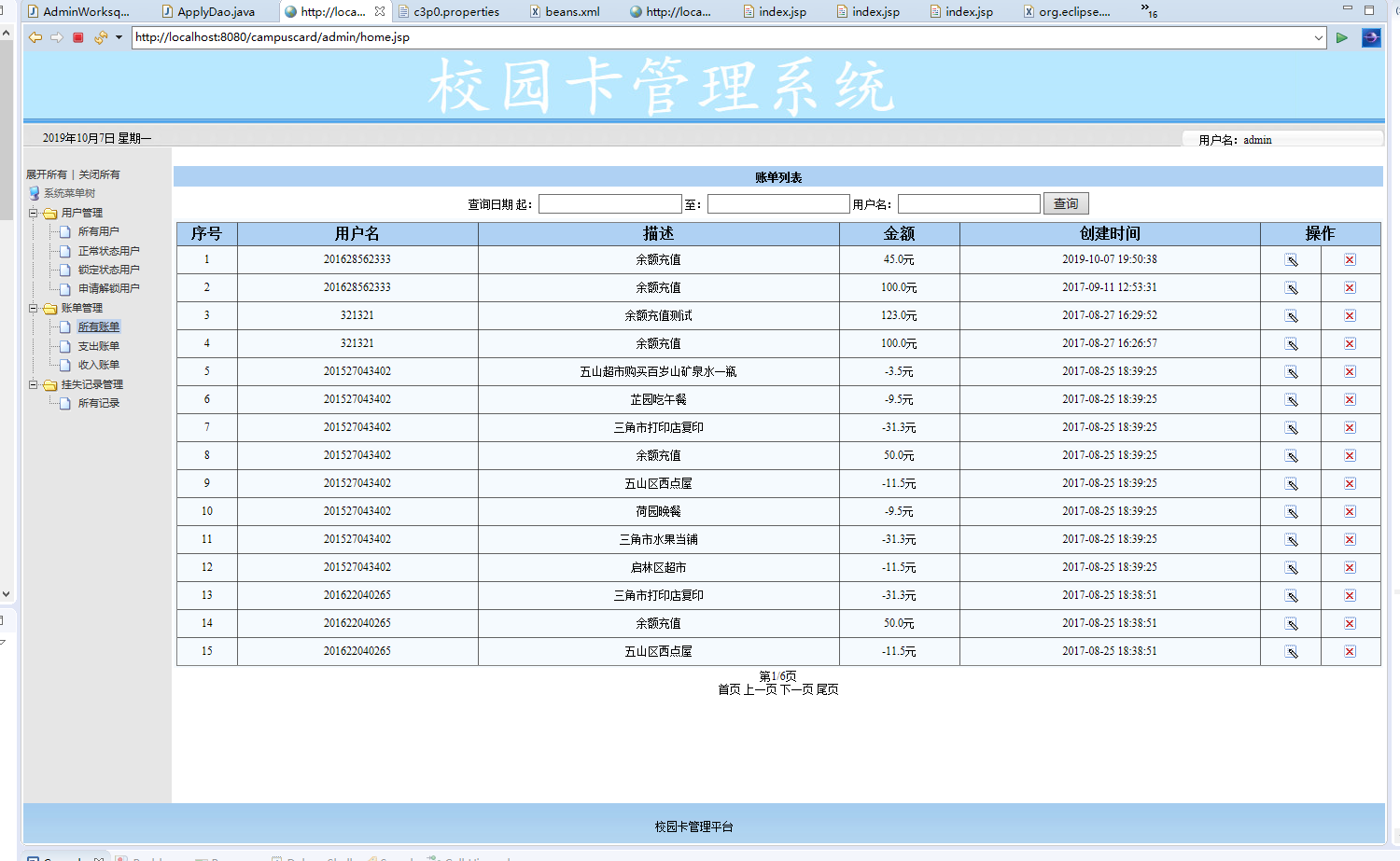
Task: Click the forward navigation arrow icon
Action: 56,38
